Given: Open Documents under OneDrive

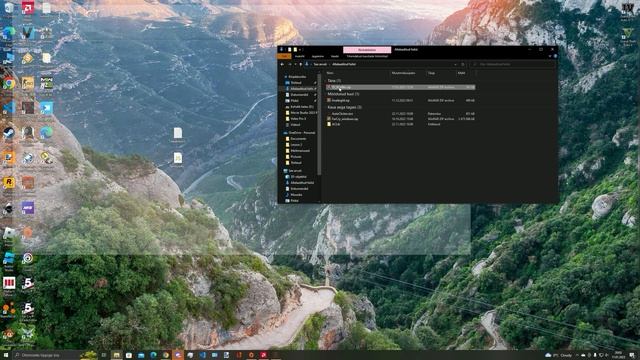Looking at the screenshot, I should pos(298,139).
